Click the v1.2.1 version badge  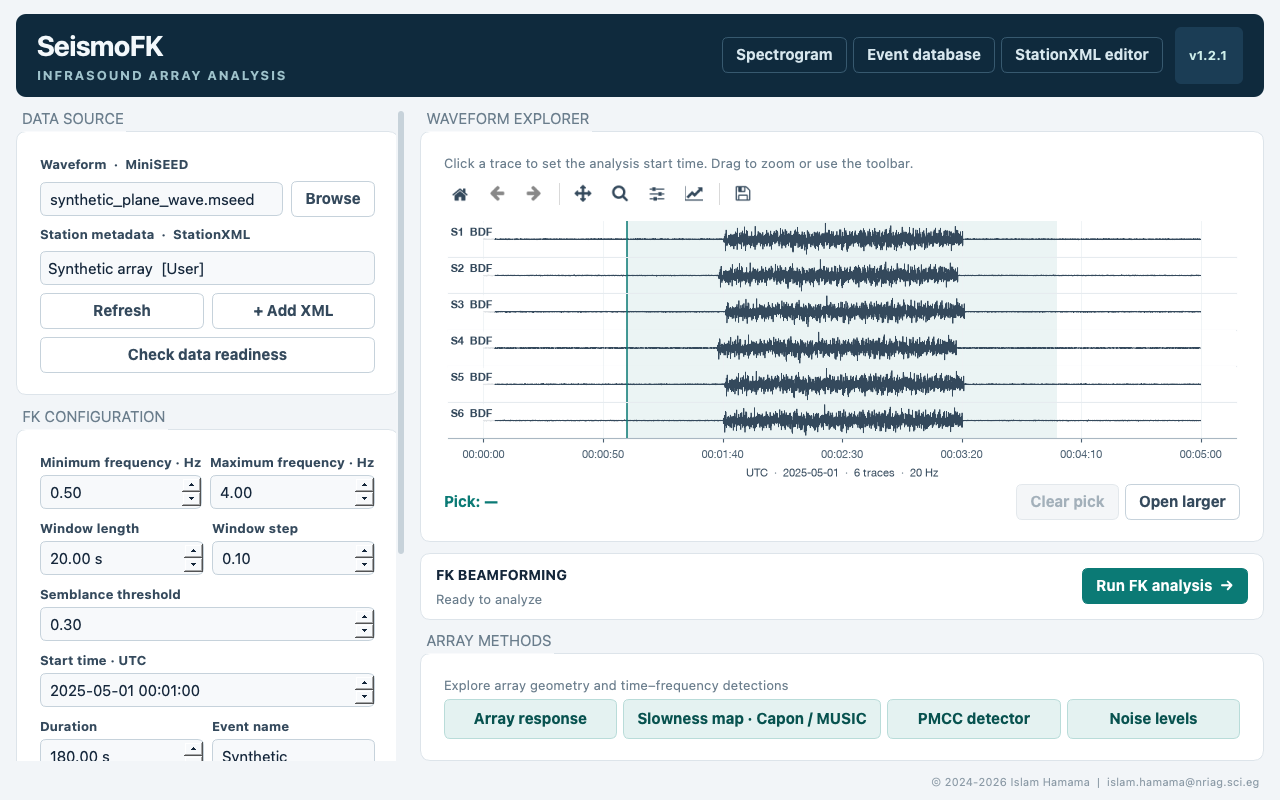pos(1208,56)
